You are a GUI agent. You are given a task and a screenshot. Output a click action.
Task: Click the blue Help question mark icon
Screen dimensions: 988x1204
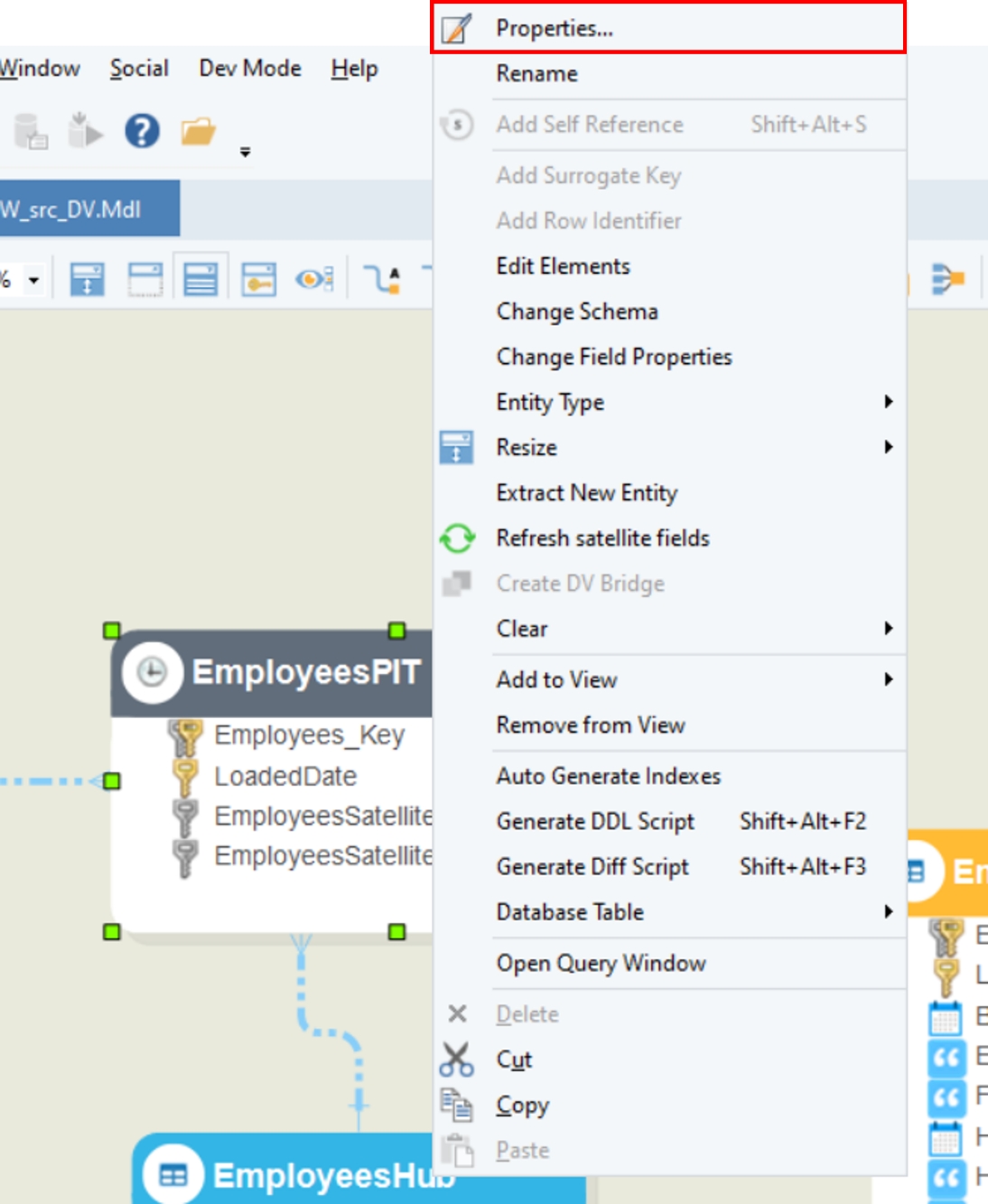[x=142, y=131]
